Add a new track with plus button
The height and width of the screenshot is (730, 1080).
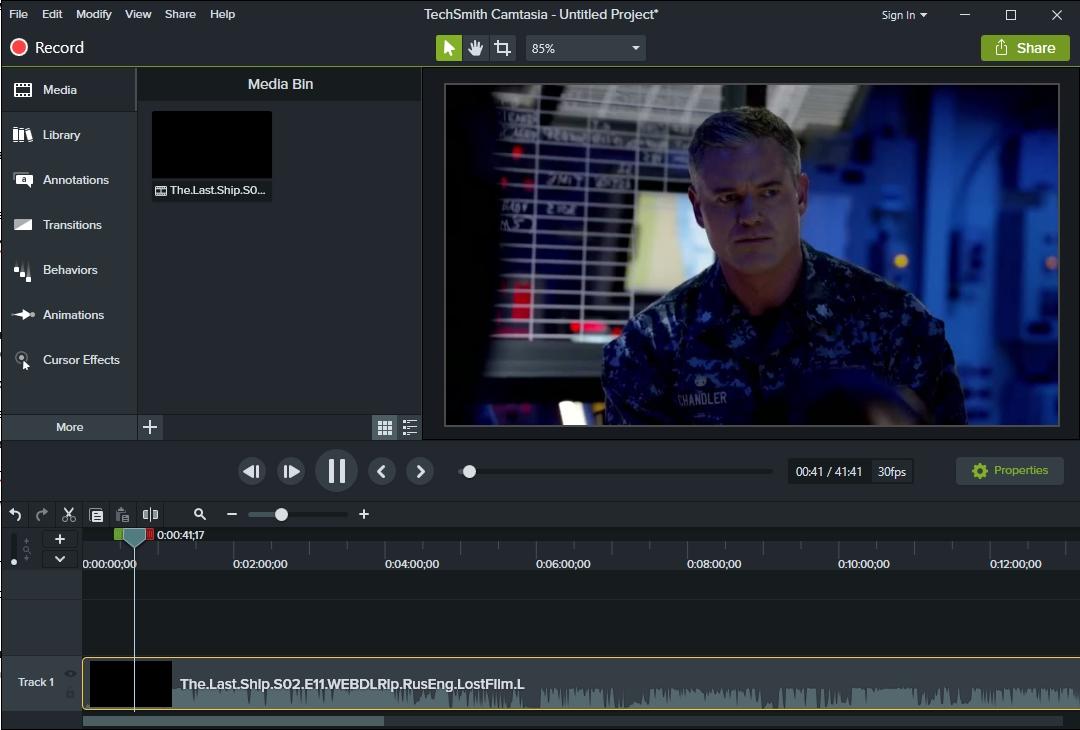(x=60, y=539)
